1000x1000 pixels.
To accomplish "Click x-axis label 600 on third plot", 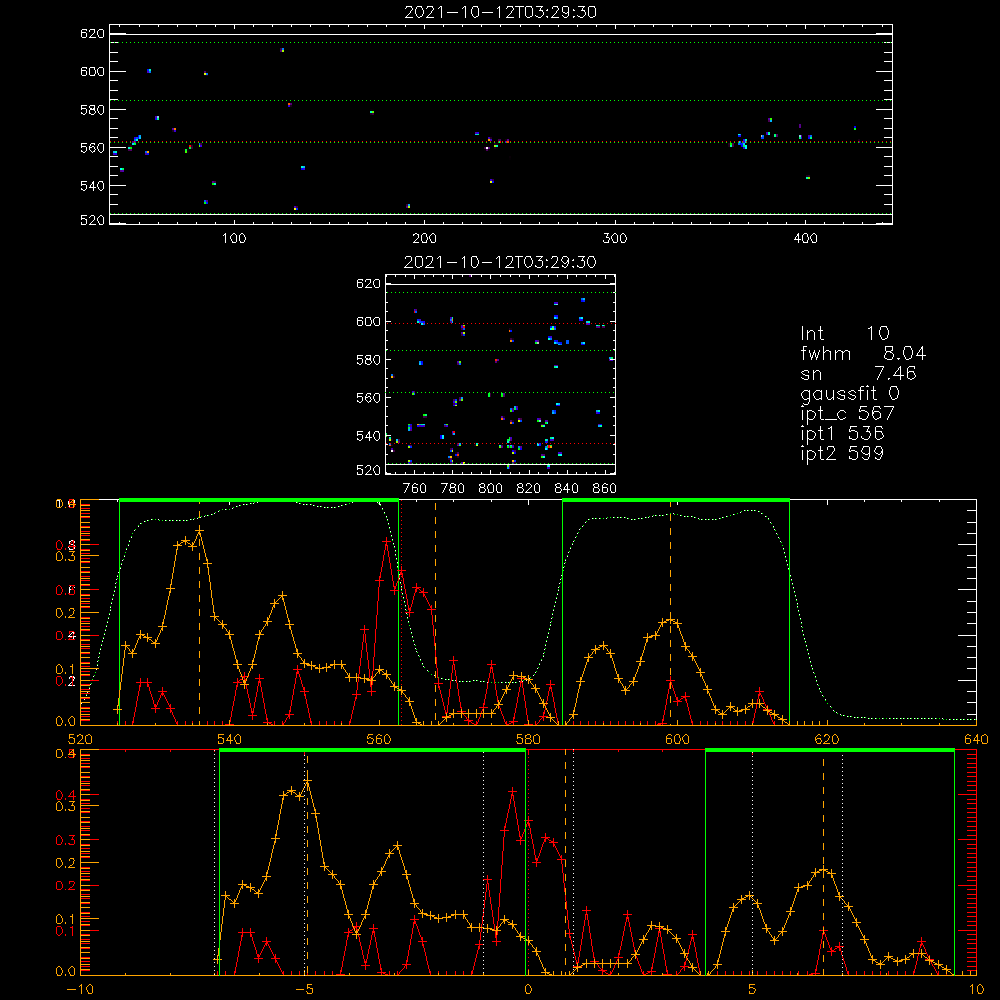I will pyautogui.click(x=677, y=739).
